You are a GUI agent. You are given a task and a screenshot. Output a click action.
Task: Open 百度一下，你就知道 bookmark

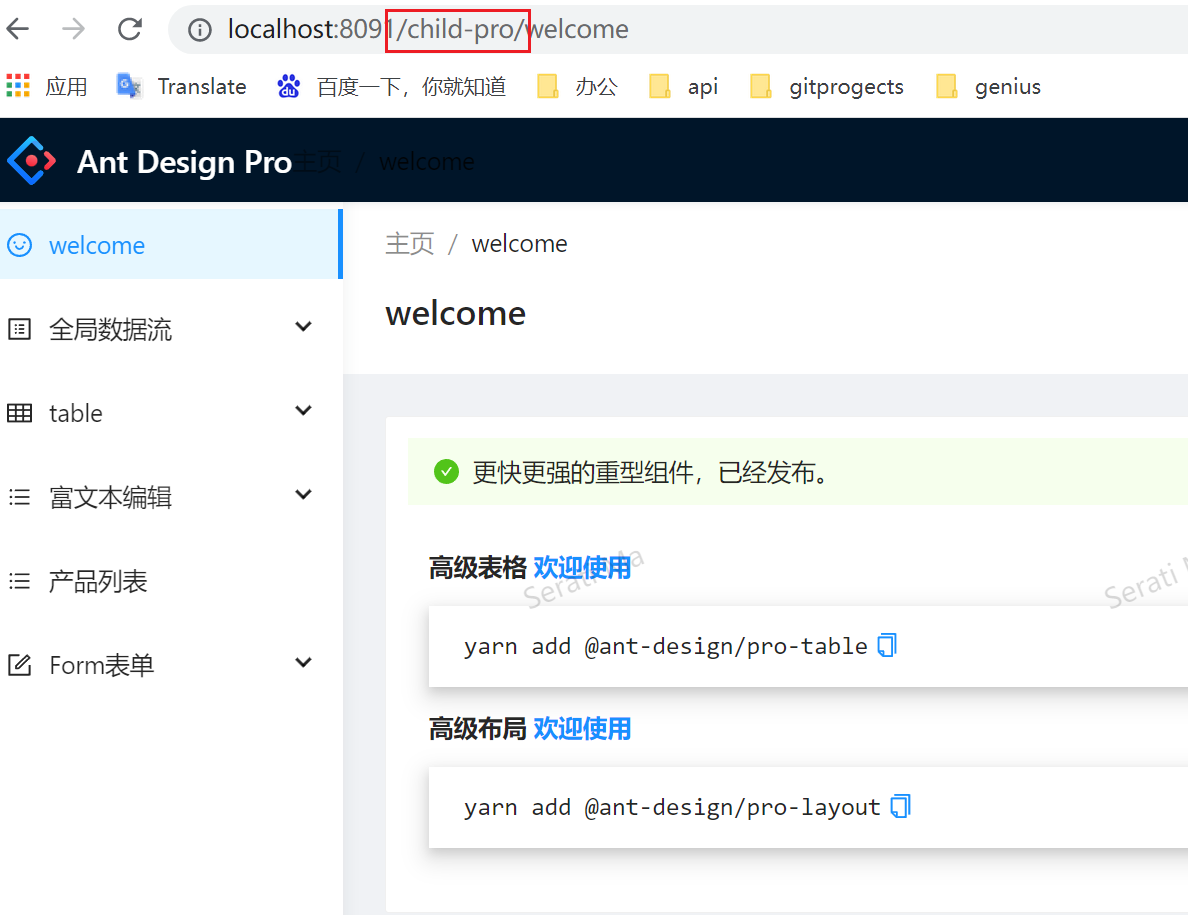click(x=411, y=86)
